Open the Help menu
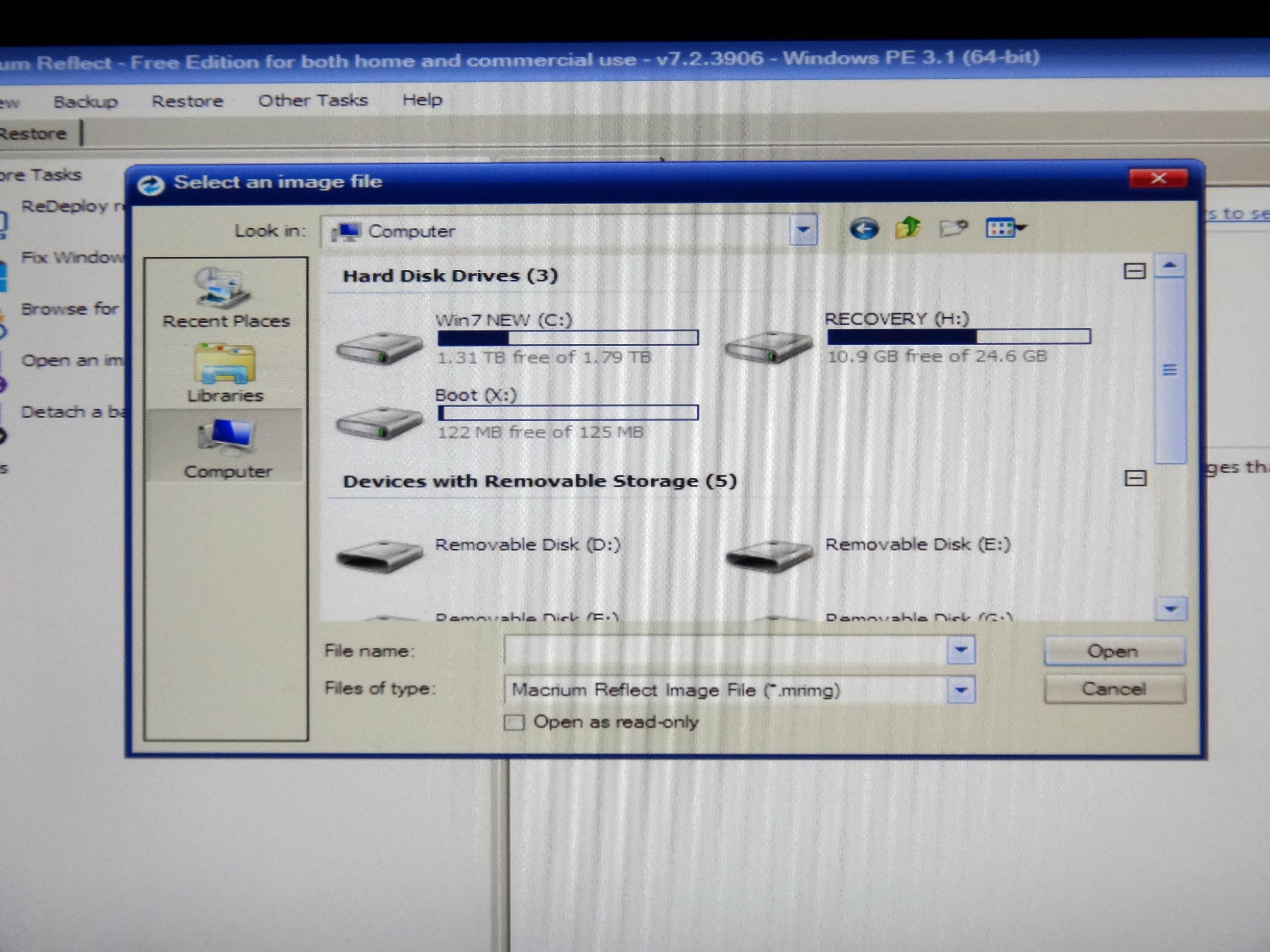 pos(422,99)
